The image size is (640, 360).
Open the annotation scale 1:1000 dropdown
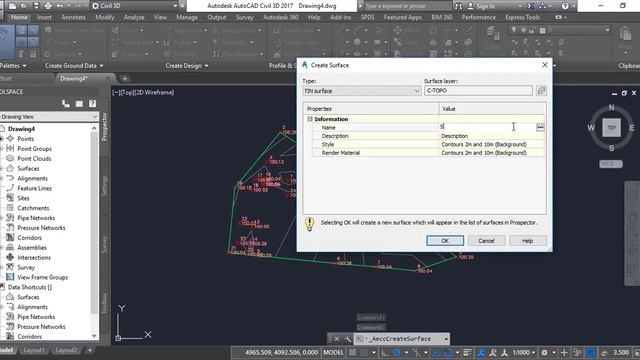tap(524, 352)
